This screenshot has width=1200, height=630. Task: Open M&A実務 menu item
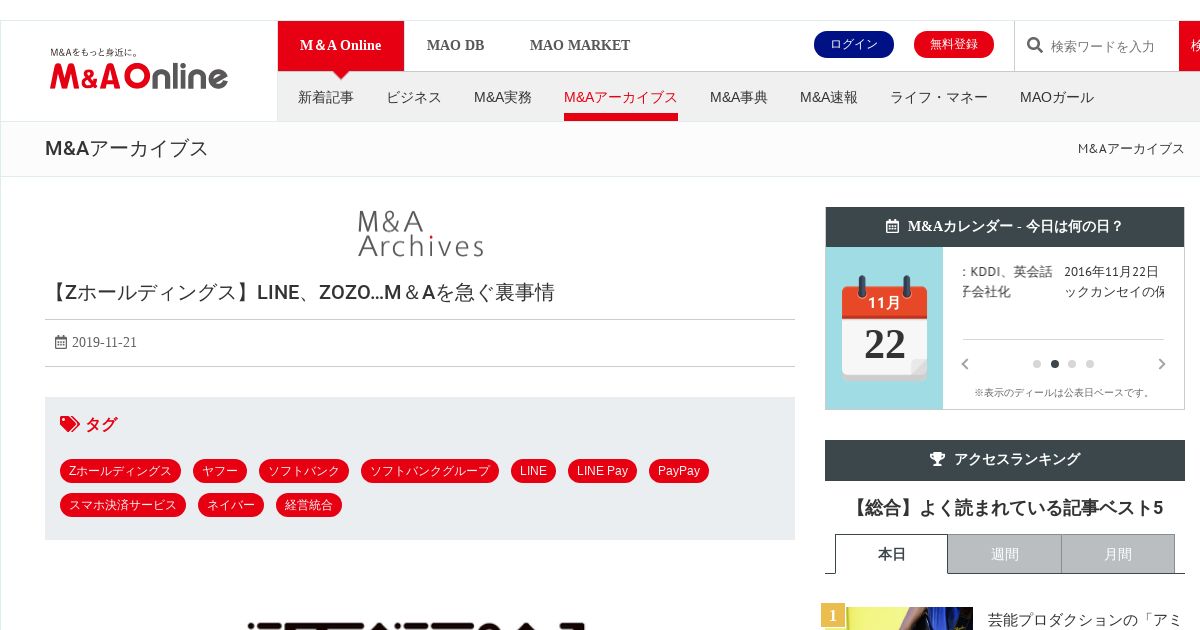(x=503, y=97)
